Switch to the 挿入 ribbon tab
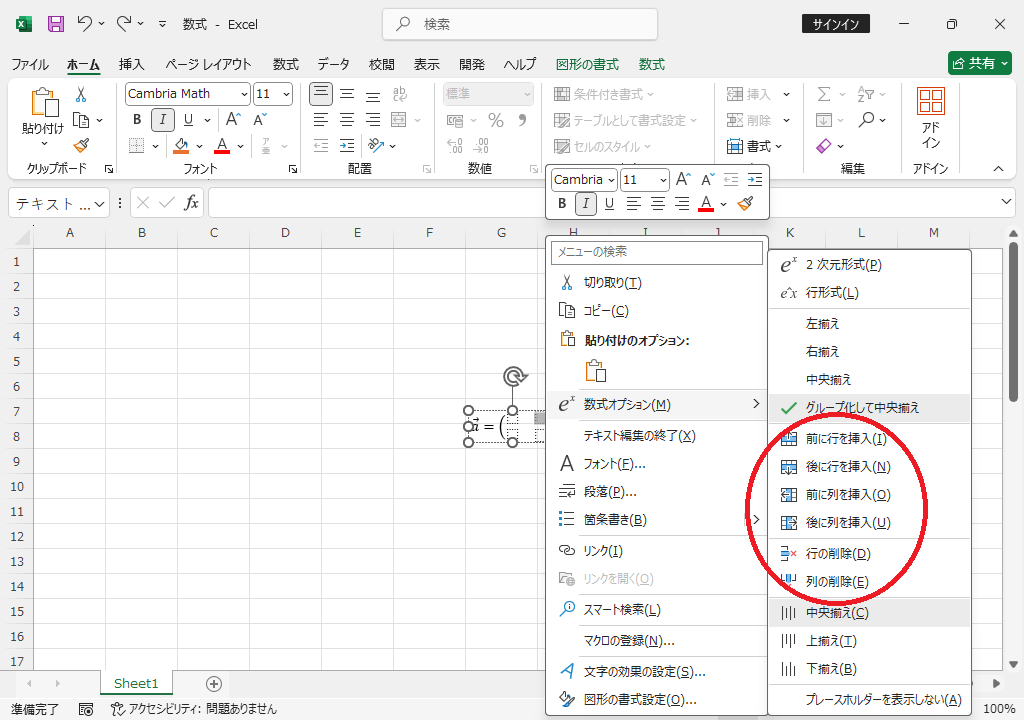This screenshot has width=1024, height=720. (x=131, y=64)
